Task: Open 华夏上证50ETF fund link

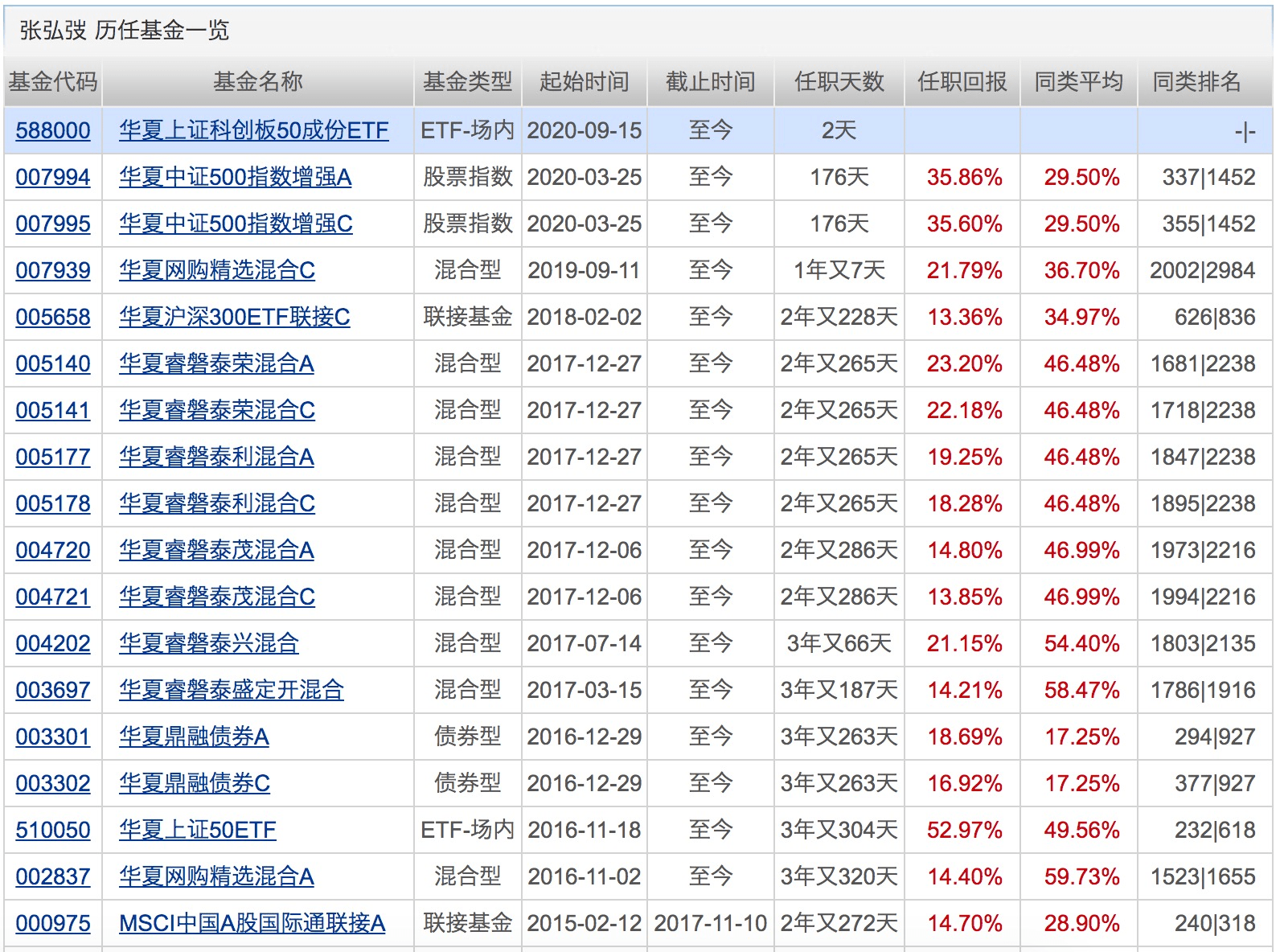Action: click(198, 830)
